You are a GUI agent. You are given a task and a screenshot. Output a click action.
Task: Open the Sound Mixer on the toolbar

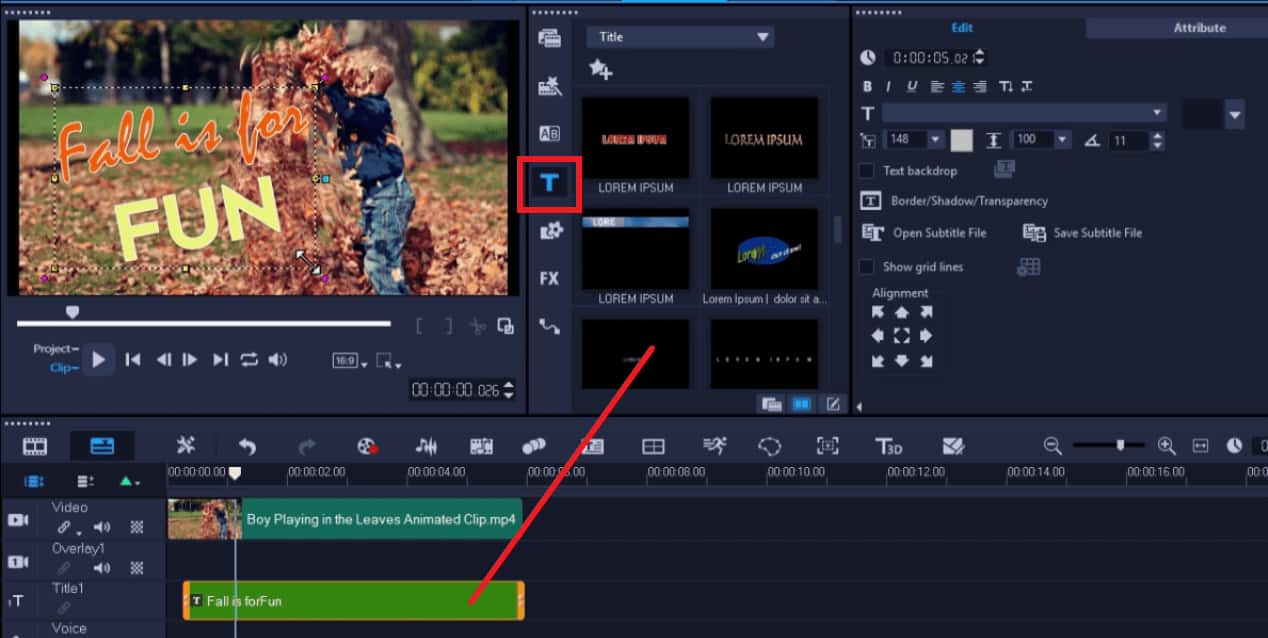point(425,446)
